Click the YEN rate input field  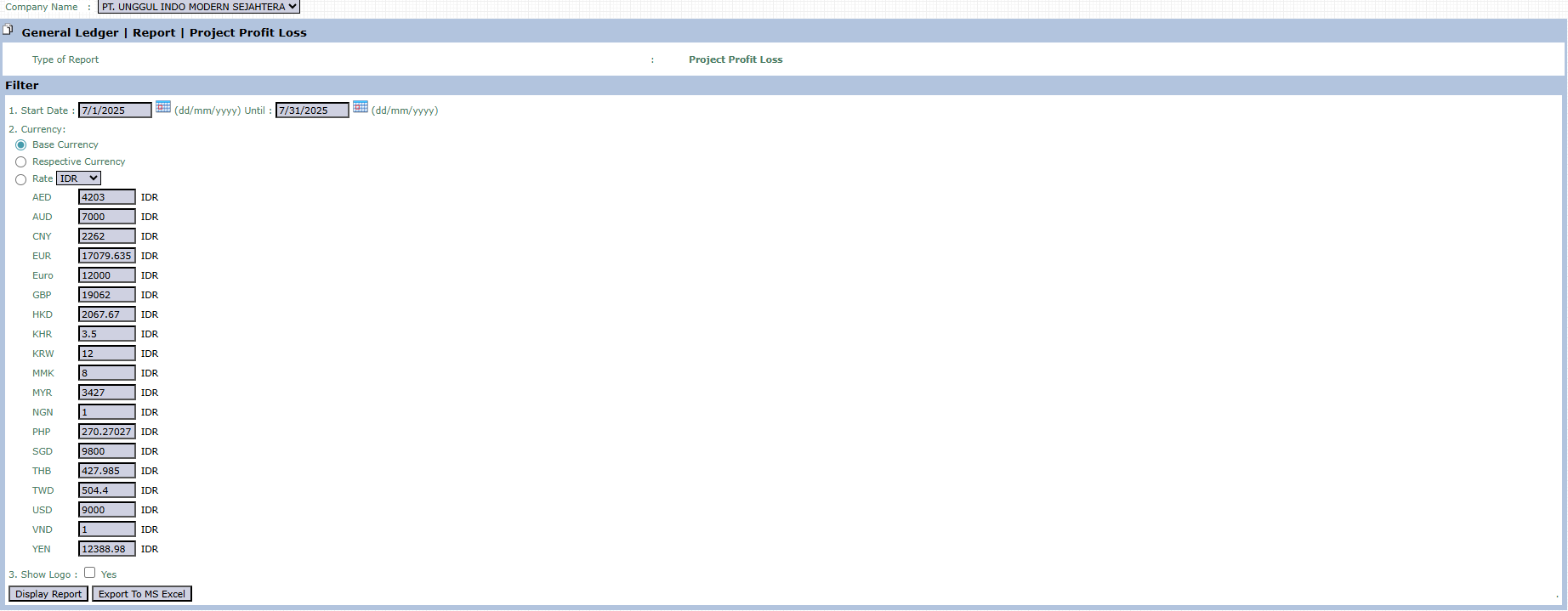coord(107,549)
